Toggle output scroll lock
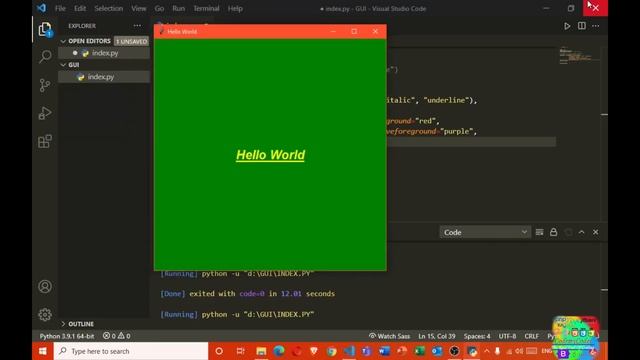Viewport: 640px width, 360px height. (553, 232)
